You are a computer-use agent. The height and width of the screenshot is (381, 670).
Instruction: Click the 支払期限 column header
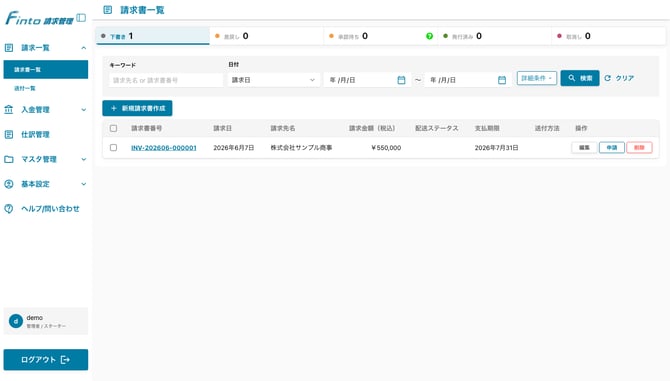click(487, 128)
